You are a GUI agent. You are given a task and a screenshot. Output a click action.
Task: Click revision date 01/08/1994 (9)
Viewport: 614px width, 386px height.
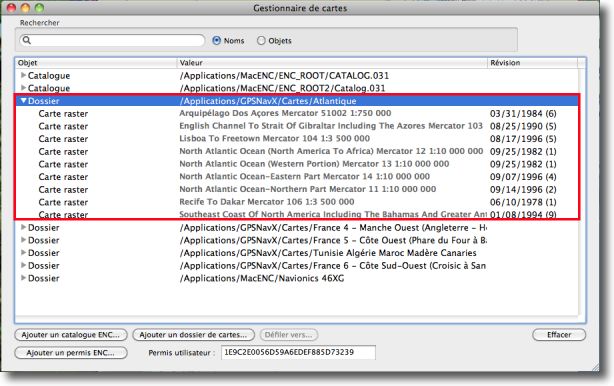point(523,215)
